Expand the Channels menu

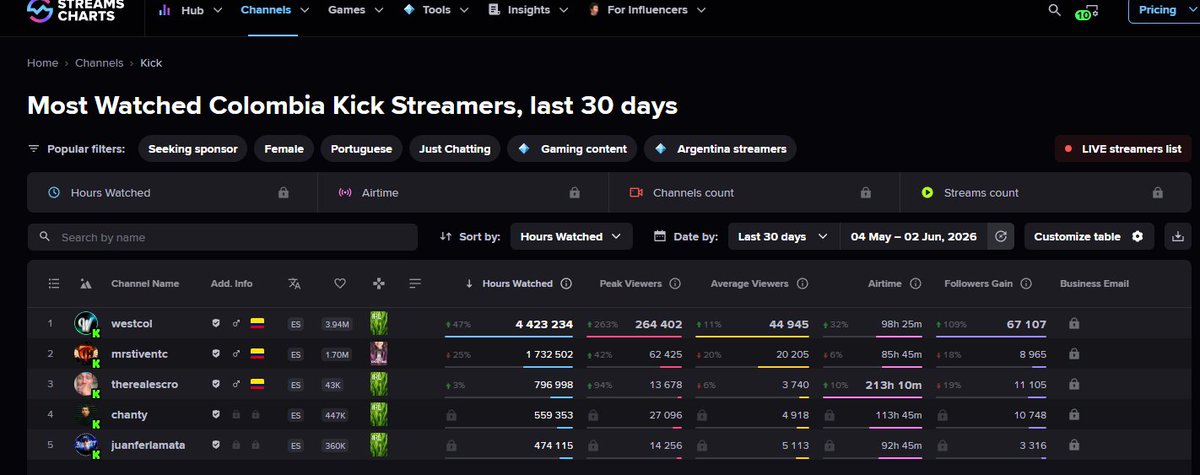[x=273, y=10]
